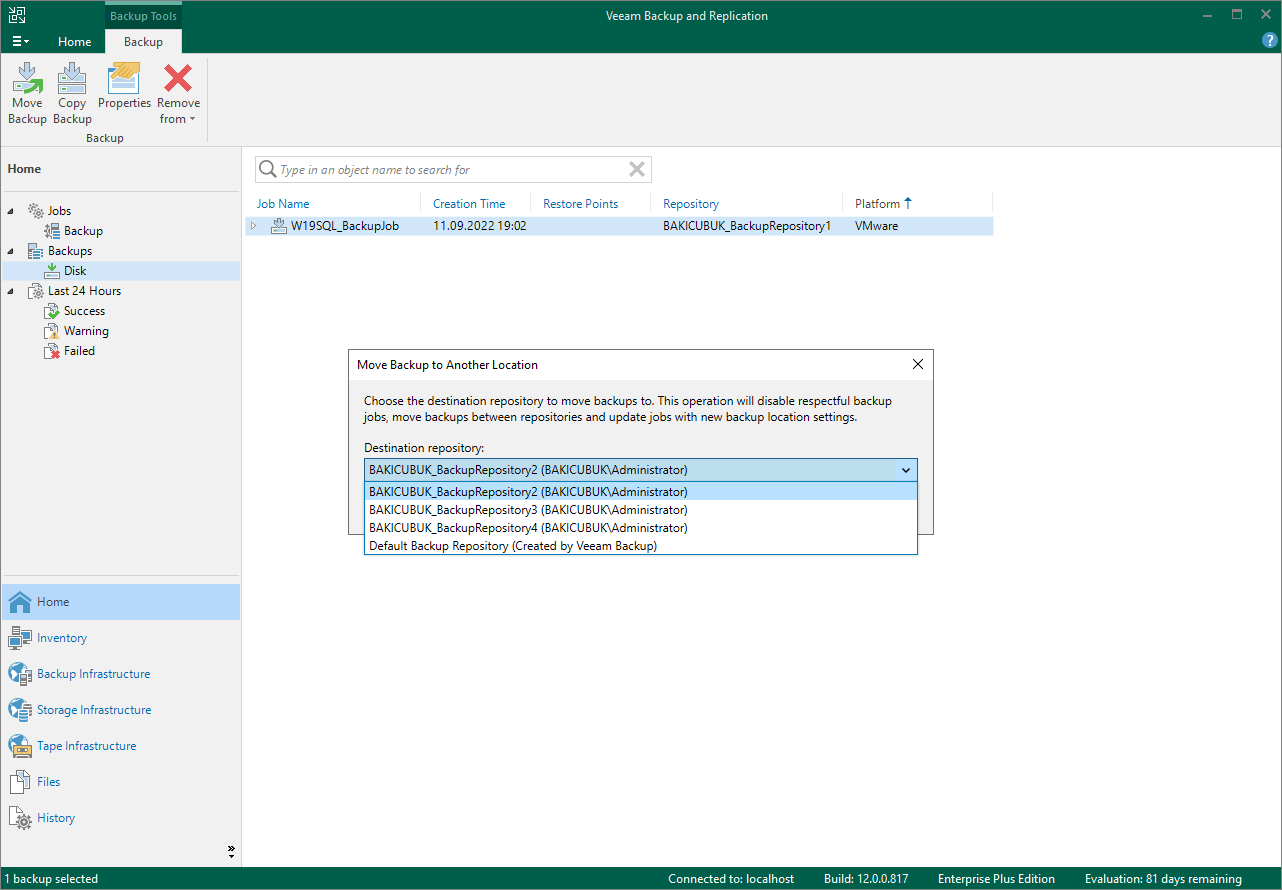Viewport: 1282px width, 890px height.
Task: Collapse the Jobs tree node
Action: (x=11, y=211)
